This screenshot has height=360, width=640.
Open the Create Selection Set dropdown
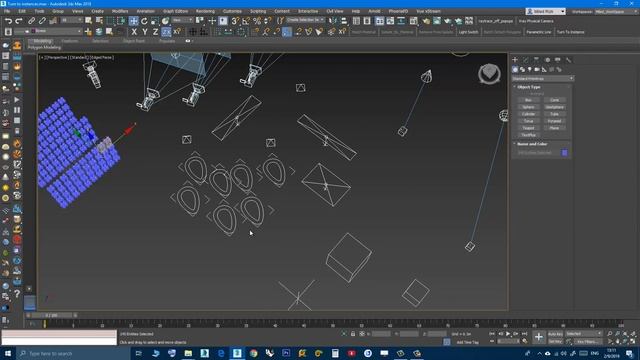tap(305, 20)
